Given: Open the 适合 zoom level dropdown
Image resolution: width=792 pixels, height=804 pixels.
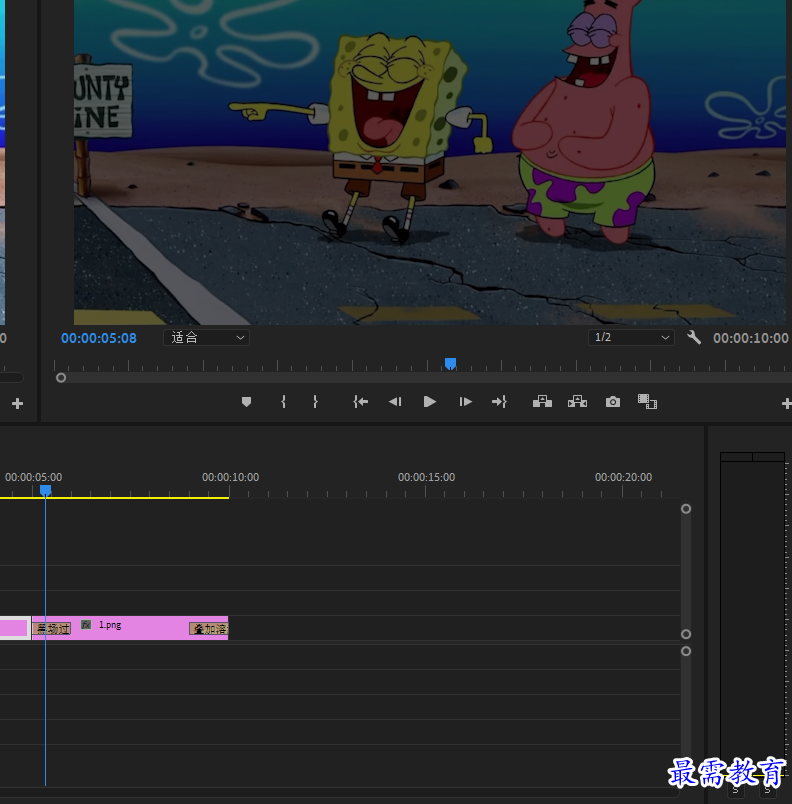Looking at the screenshot, I should point(207,337).
